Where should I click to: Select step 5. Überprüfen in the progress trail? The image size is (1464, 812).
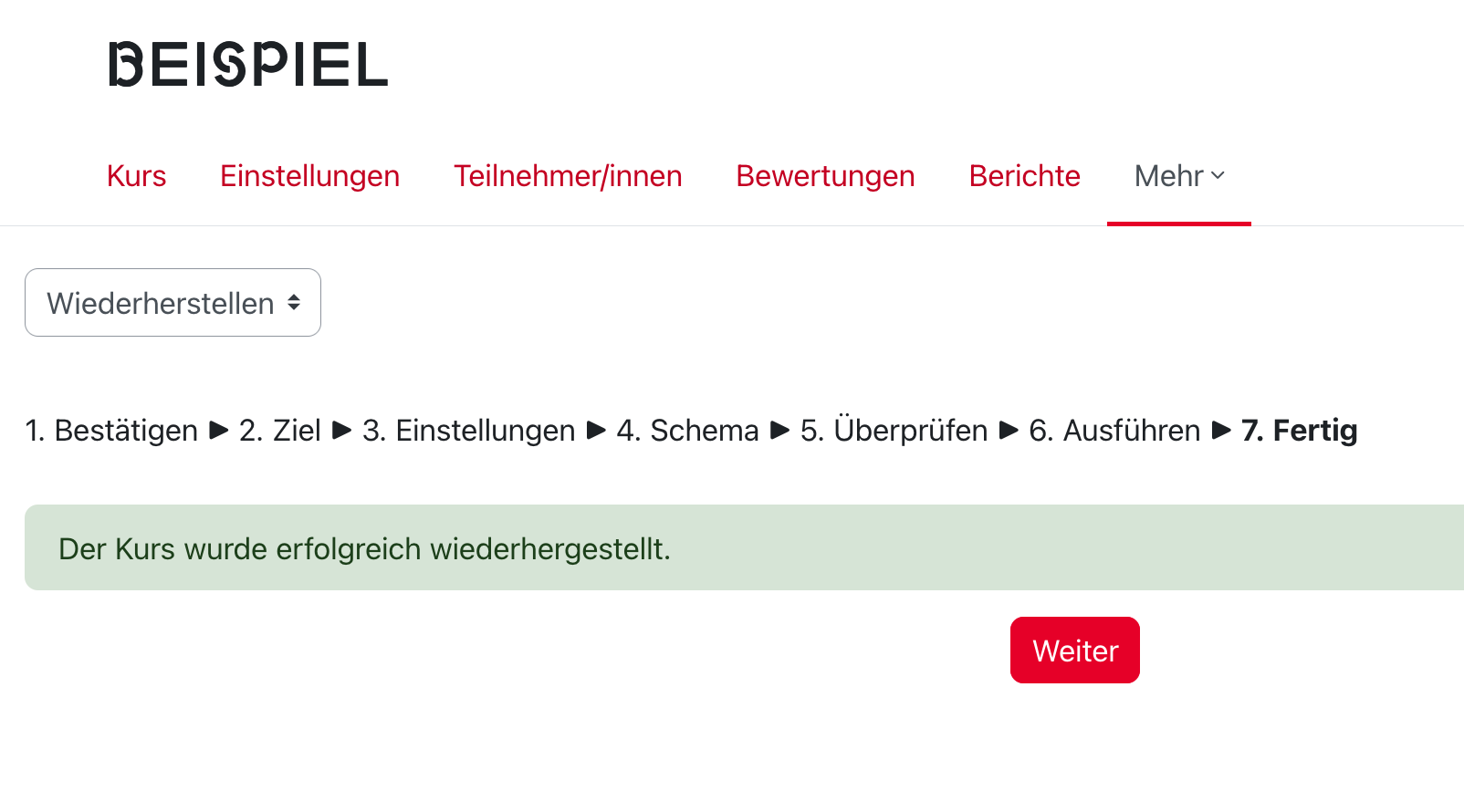click(894, 431)
